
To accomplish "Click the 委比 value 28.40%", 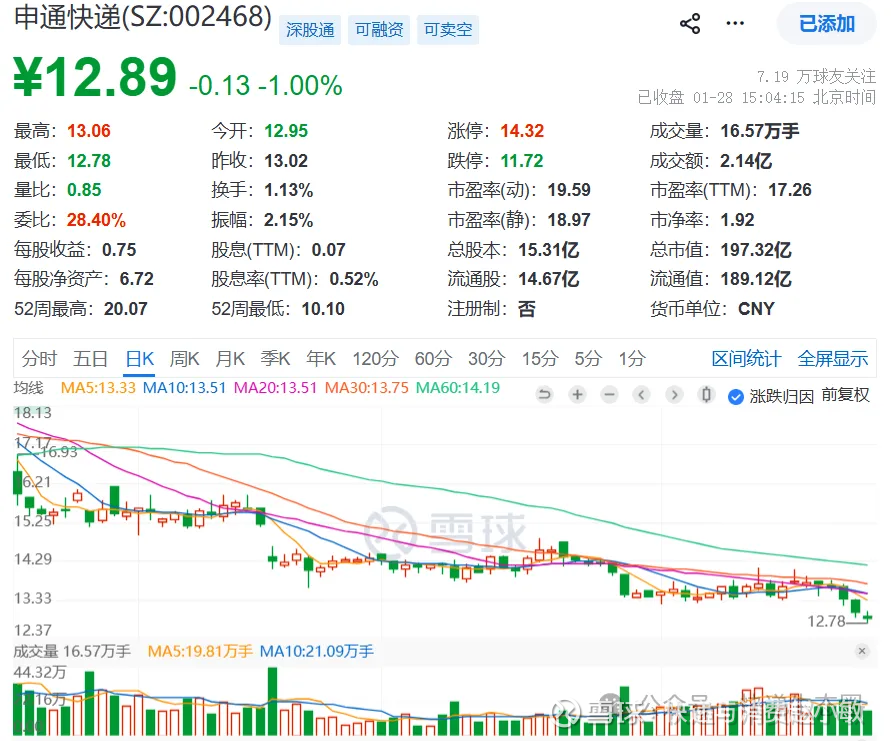I will coord(96,220).
